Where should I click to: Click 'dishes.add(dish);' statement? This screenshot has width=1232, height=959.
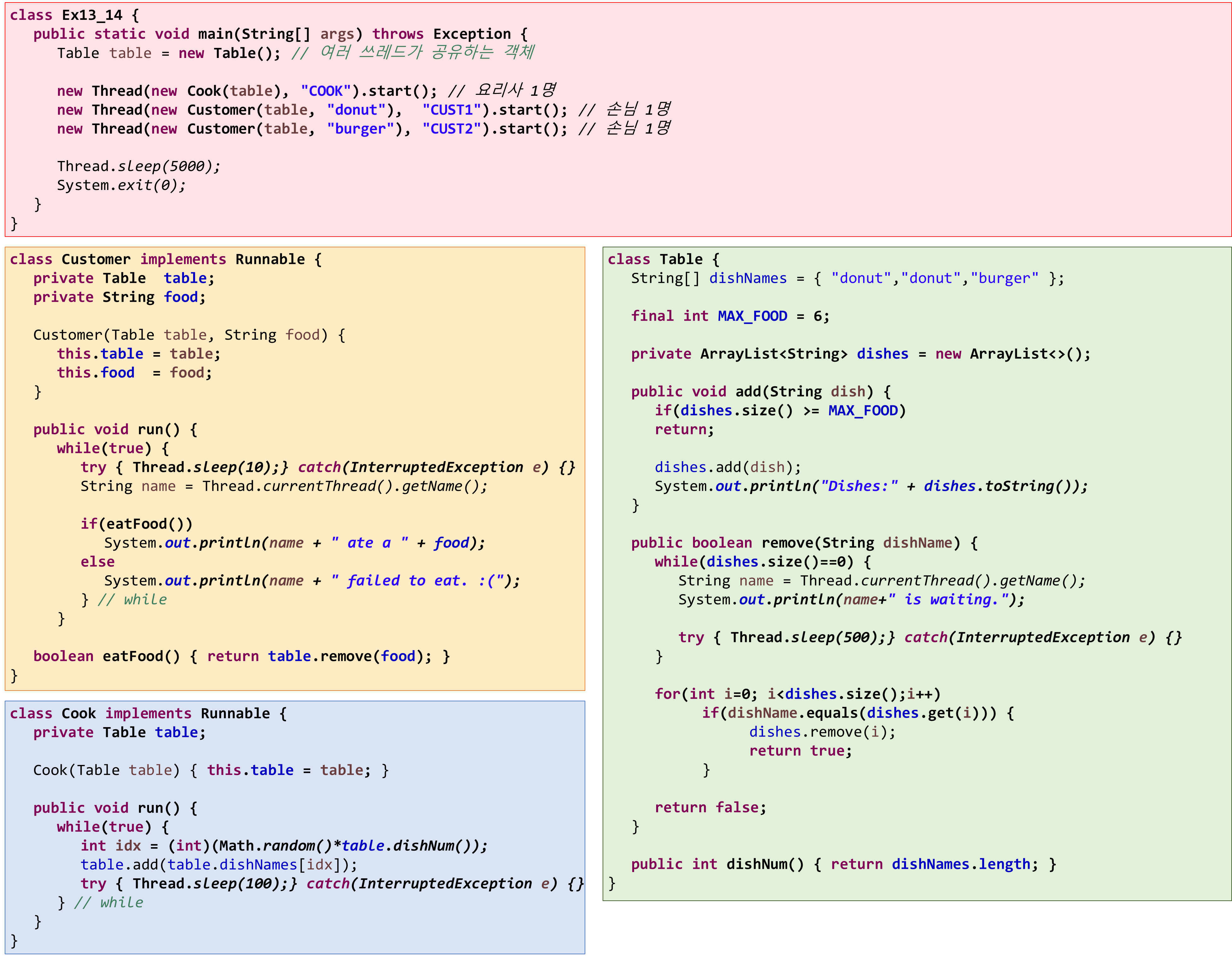pyautogui.click(x=728, y=468)
